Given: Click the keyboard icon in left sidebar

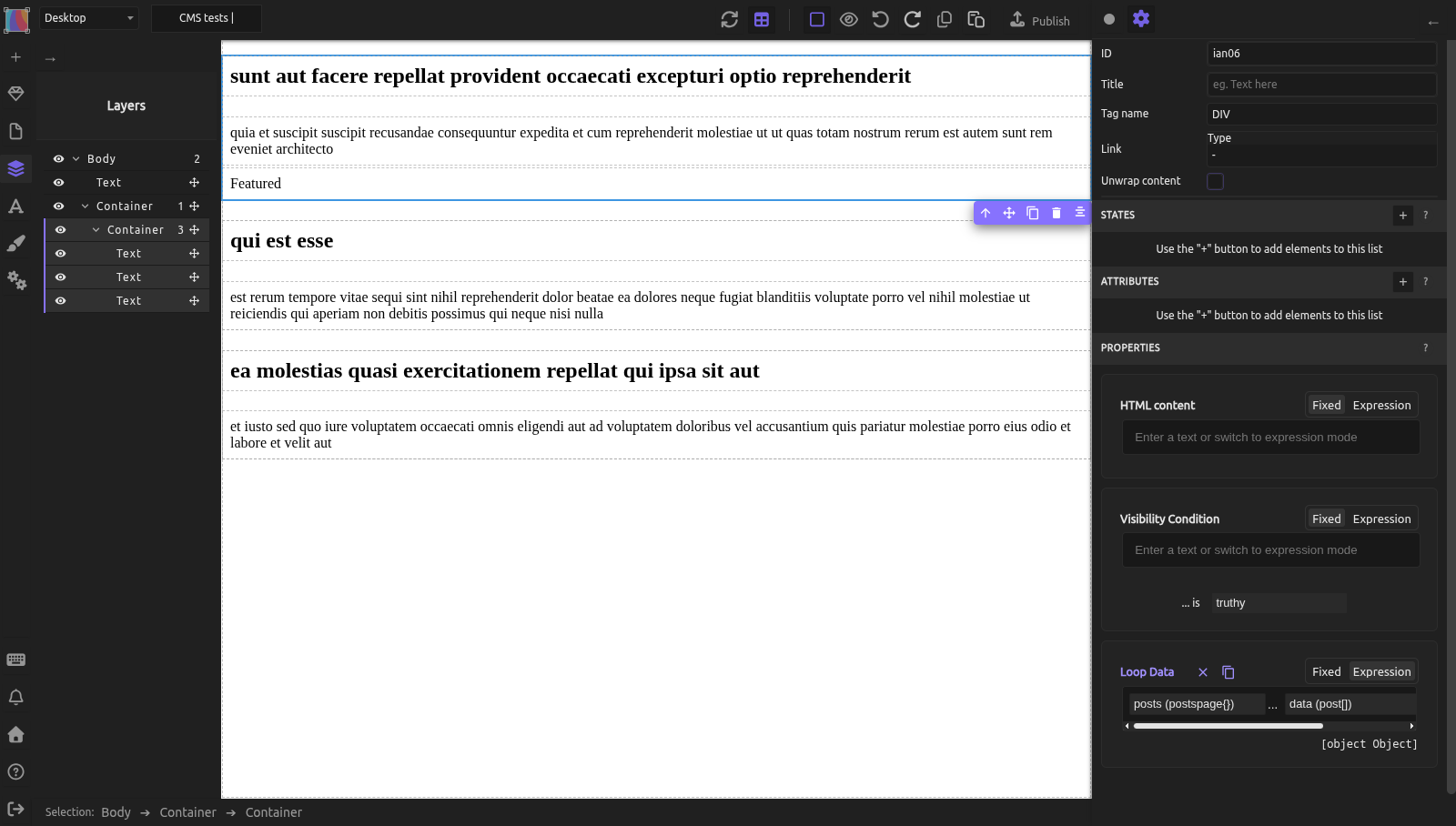Looking at the screenshot, I should click(15, 660).
